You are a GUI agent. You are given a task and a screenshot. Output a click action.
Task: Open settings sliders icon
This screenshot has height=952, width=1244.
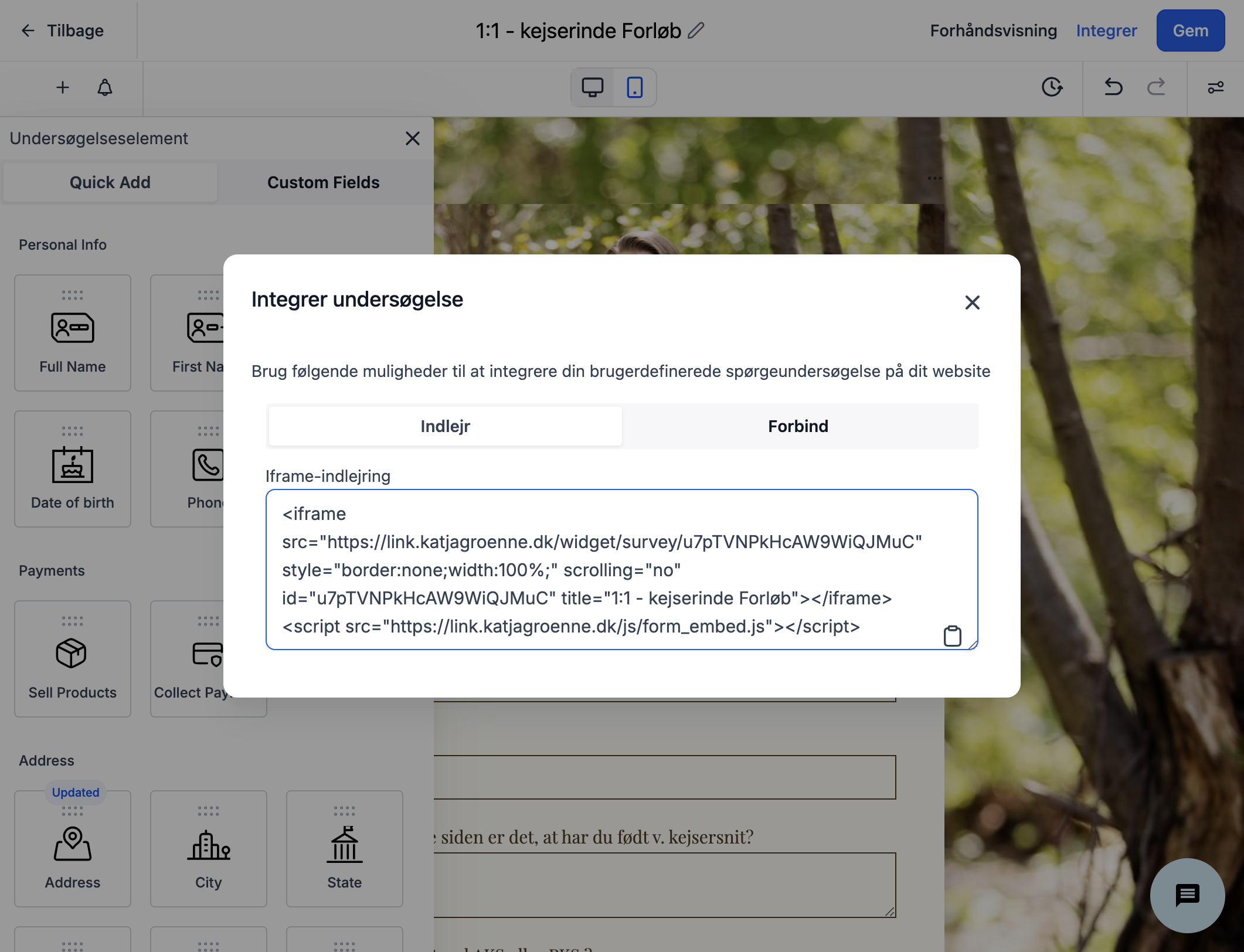click(1215, 87)
